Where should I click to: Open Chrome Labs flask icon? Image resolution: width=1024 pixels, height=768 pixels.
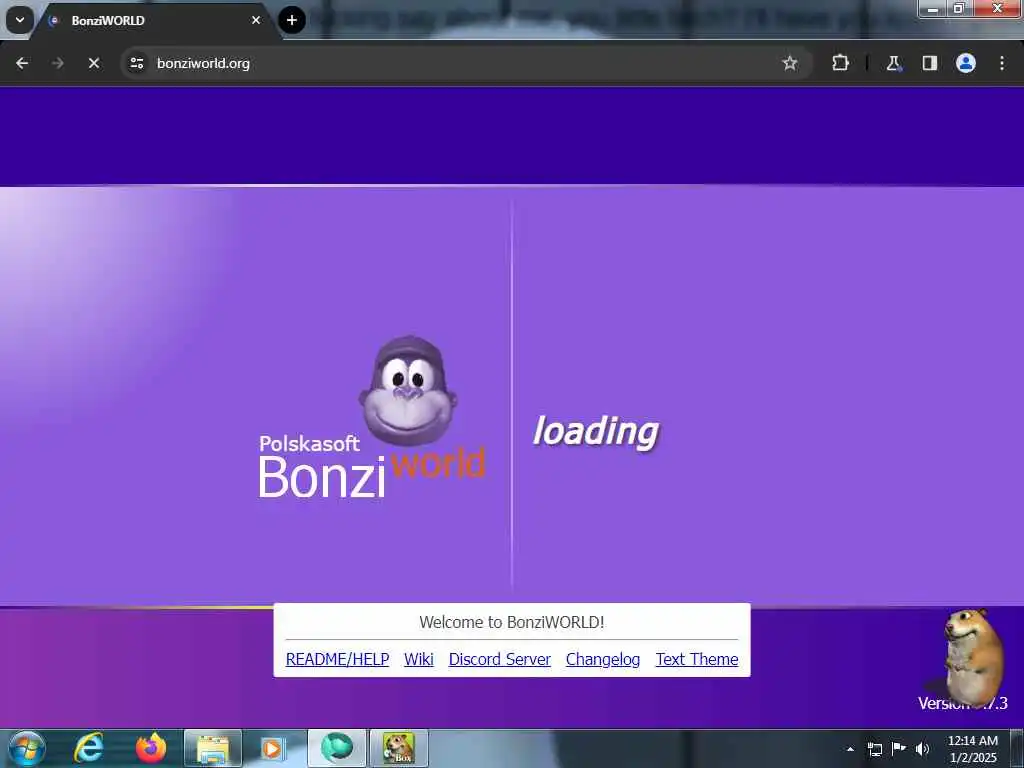[x=893, y=63]
